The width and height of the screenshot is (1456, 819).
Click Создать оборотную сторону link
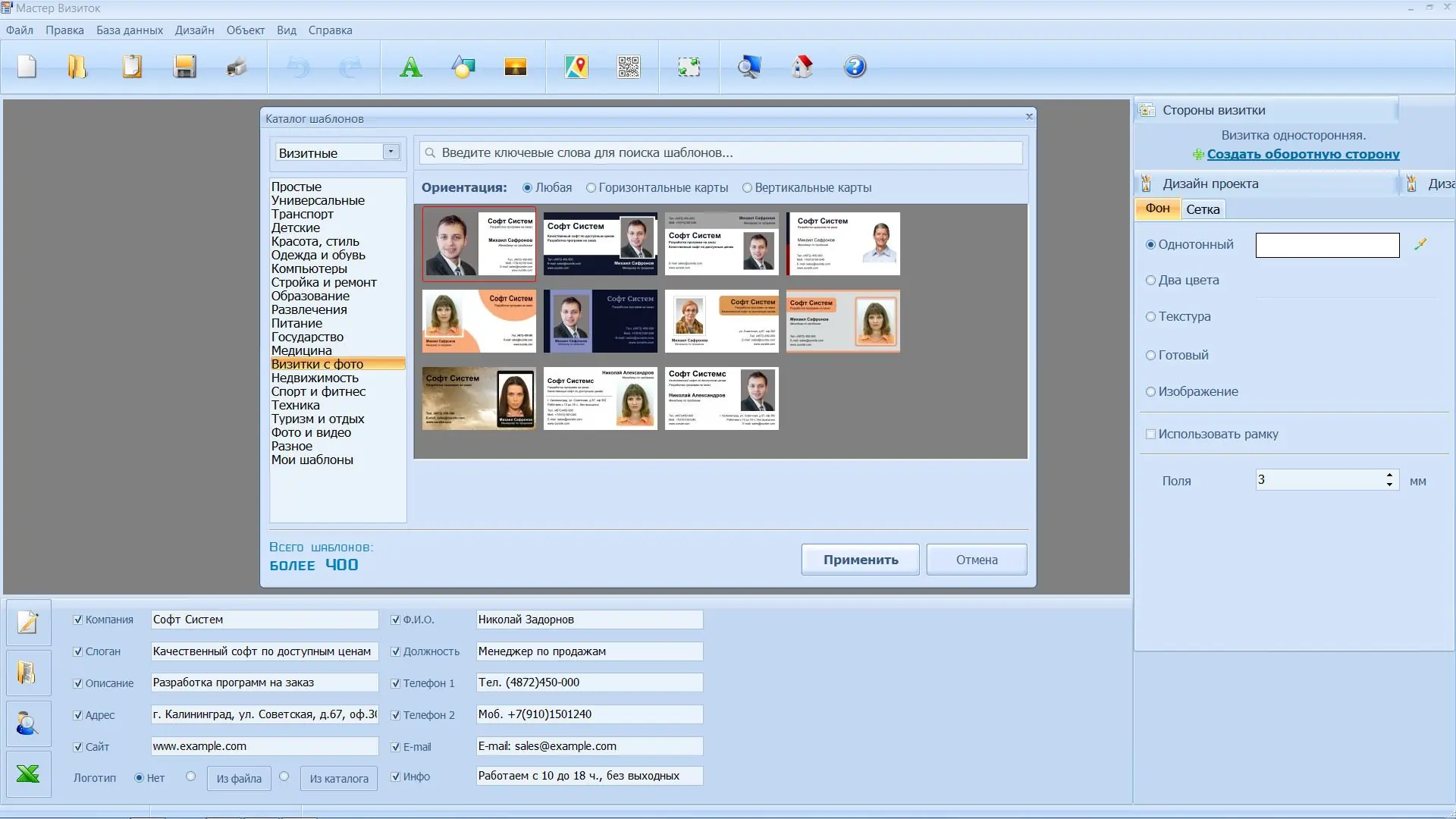tap(1303, 154)
